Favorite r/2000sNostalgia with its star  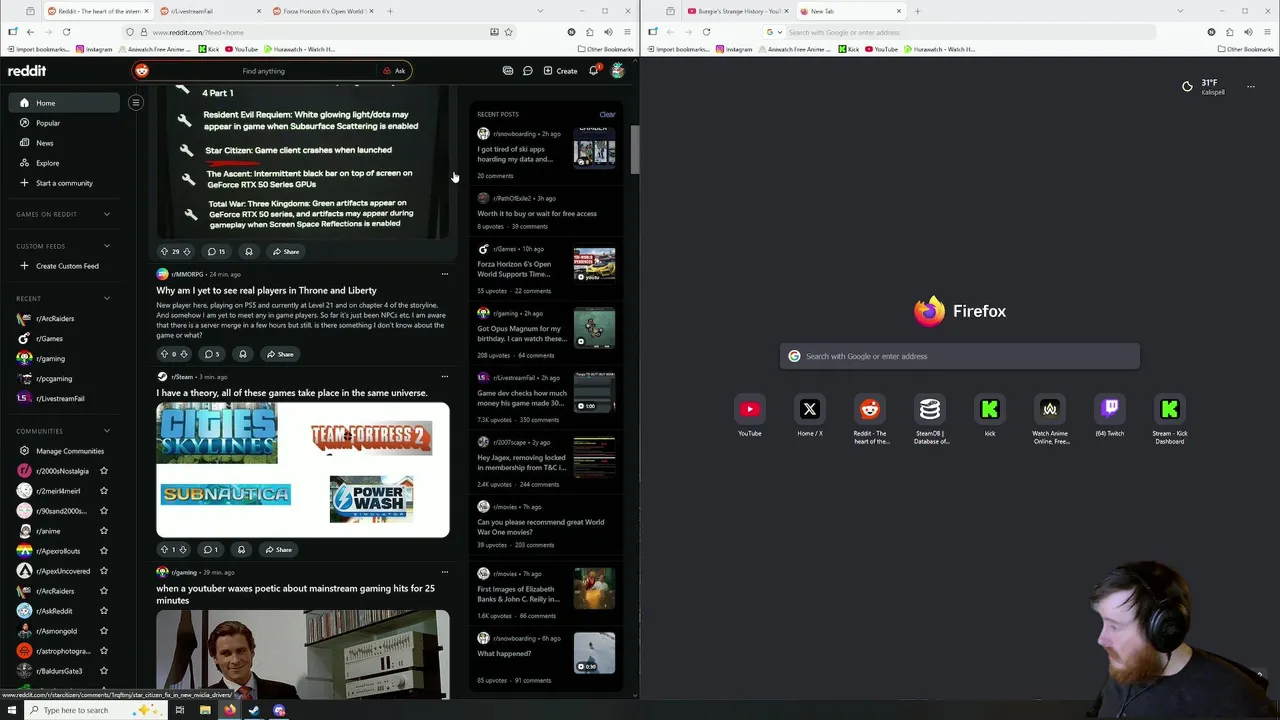coord(103,471)
